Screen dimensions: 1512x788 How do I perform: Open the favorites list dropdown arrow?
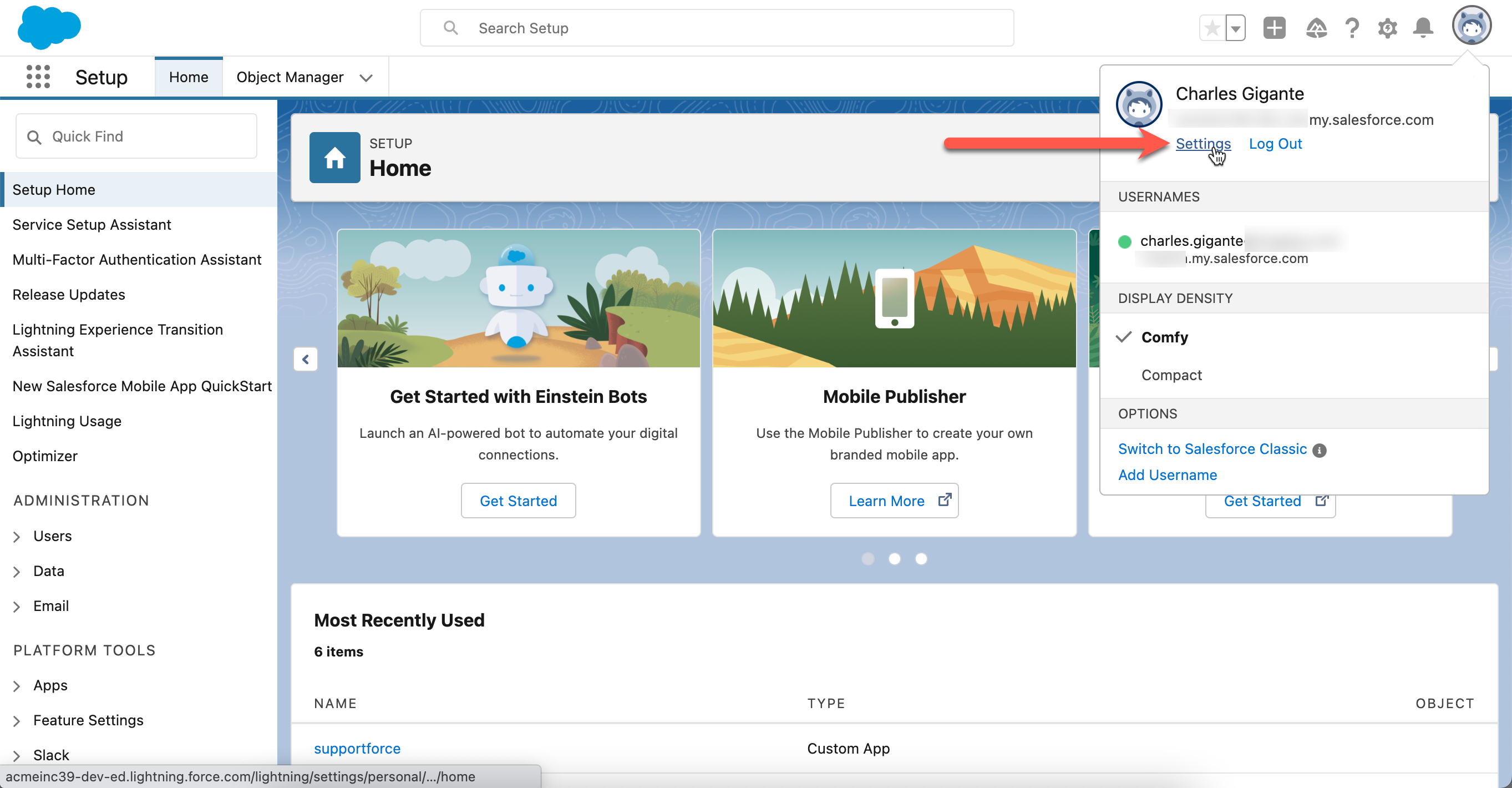coord(1236,28)
